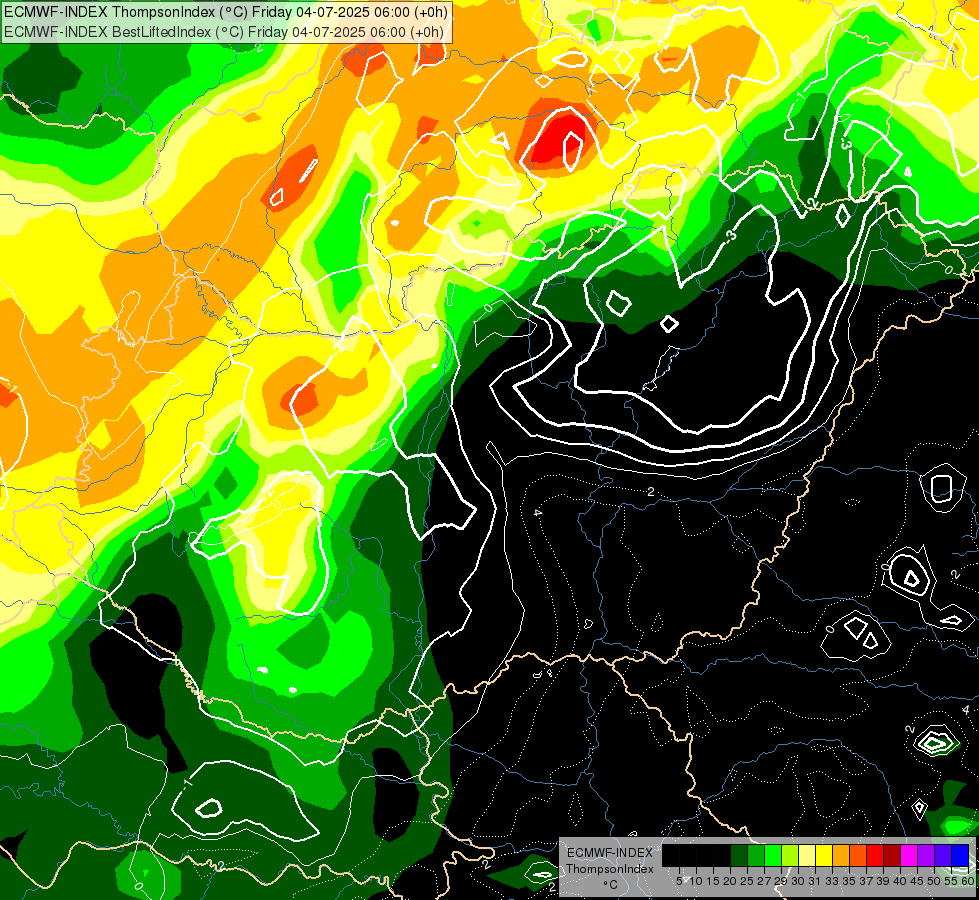979x900 pixels.
Task: Choose the orange 33-35 legend swatch
Action: (x=841, y=855)
